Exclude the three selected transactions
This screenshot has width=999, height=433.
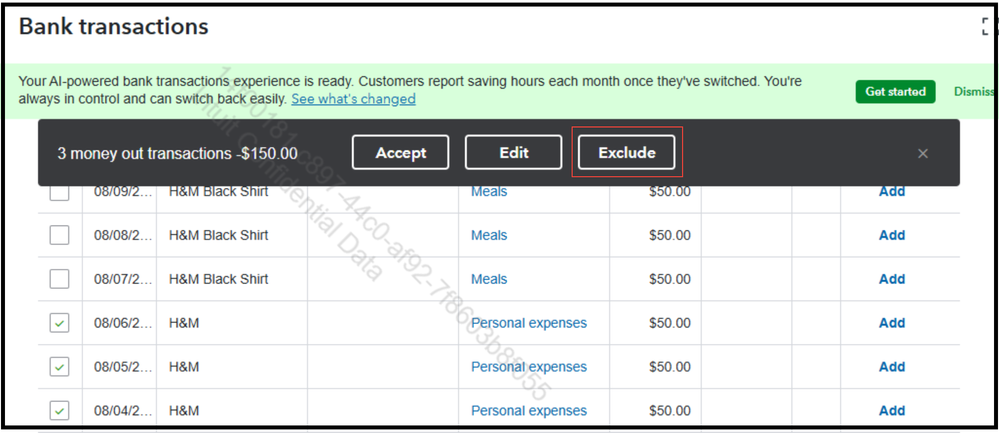point(626,153)
